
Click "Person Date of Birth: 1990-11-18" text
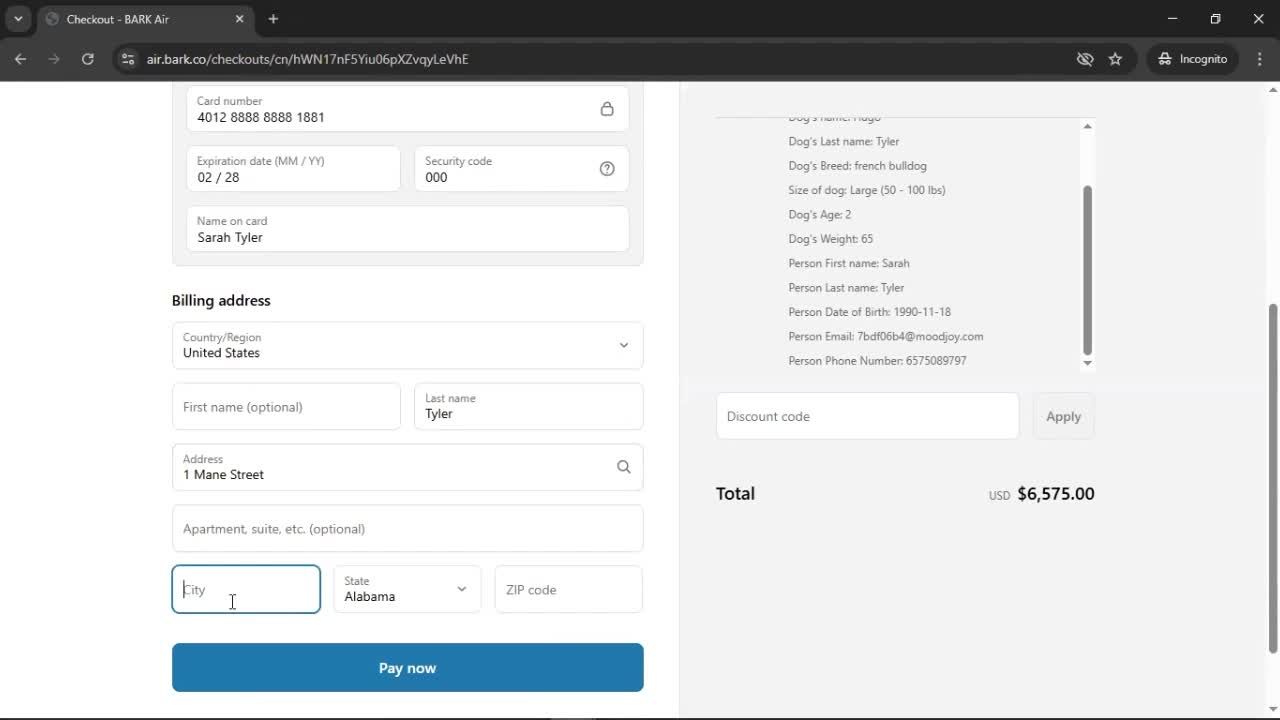pyautogui.click(x=869, y=312)
